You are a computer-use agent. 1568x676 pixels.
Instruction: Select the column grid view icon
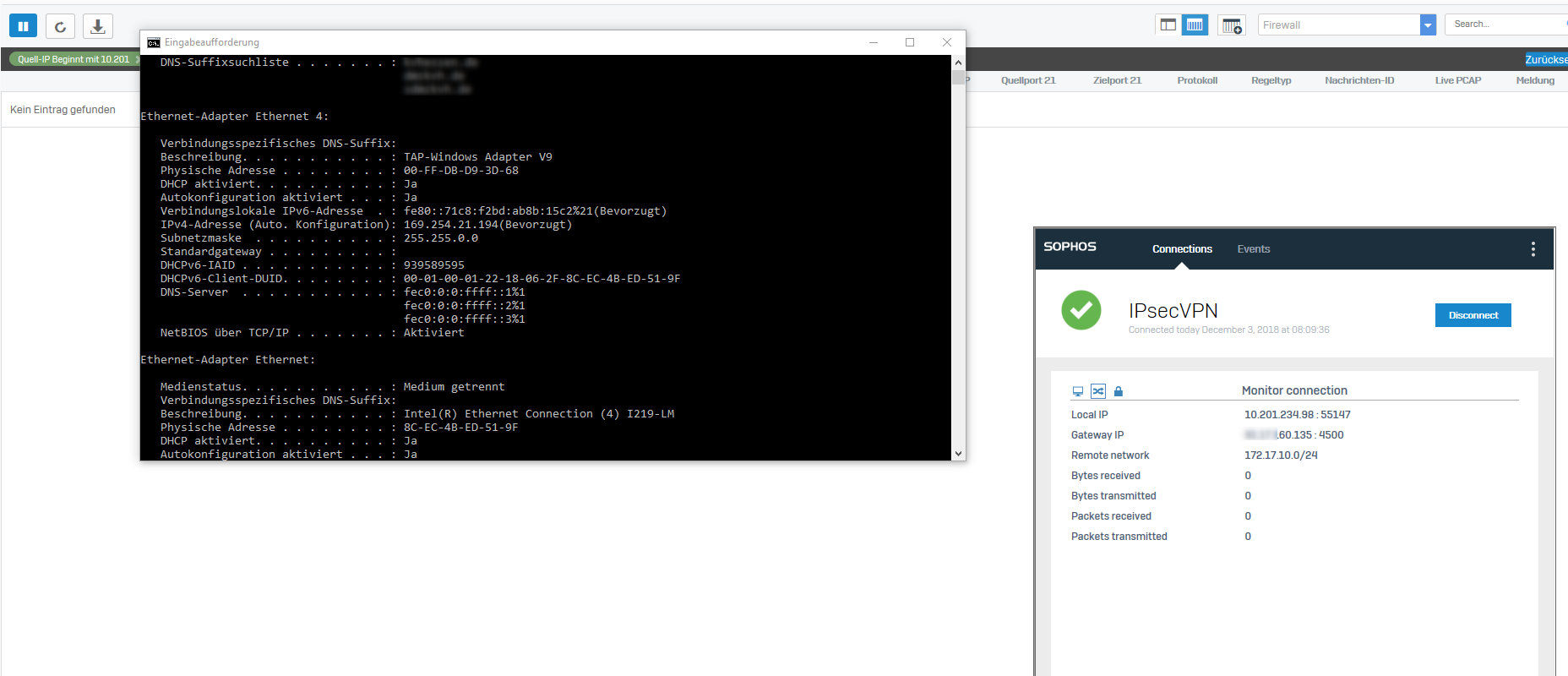(1195, 25)
